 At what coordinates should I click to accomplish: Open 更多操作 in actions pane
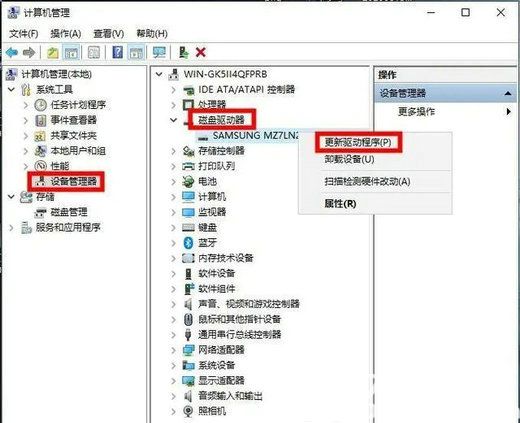pos(416,111)
